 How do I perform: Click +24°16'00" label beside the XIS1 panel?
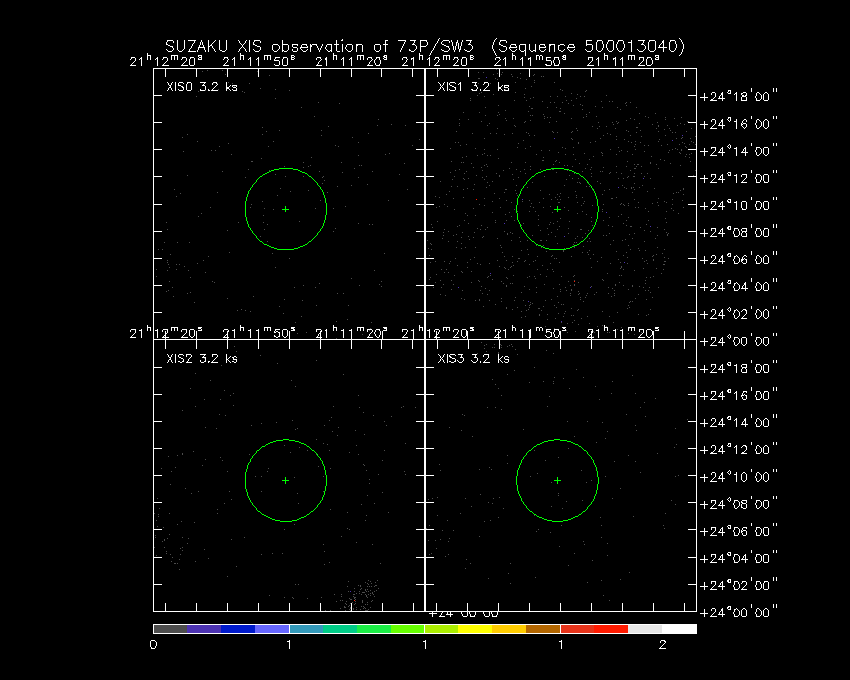click(738, 124)
